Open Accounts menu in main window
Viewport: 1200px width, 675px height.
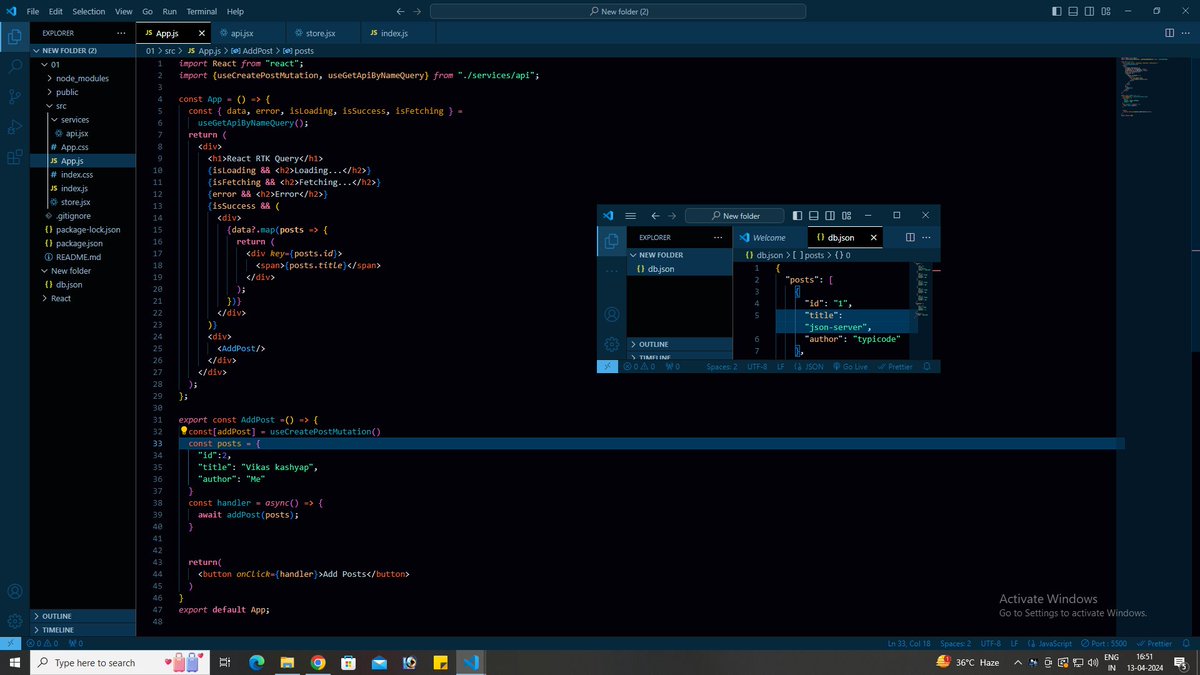point(15,592)
